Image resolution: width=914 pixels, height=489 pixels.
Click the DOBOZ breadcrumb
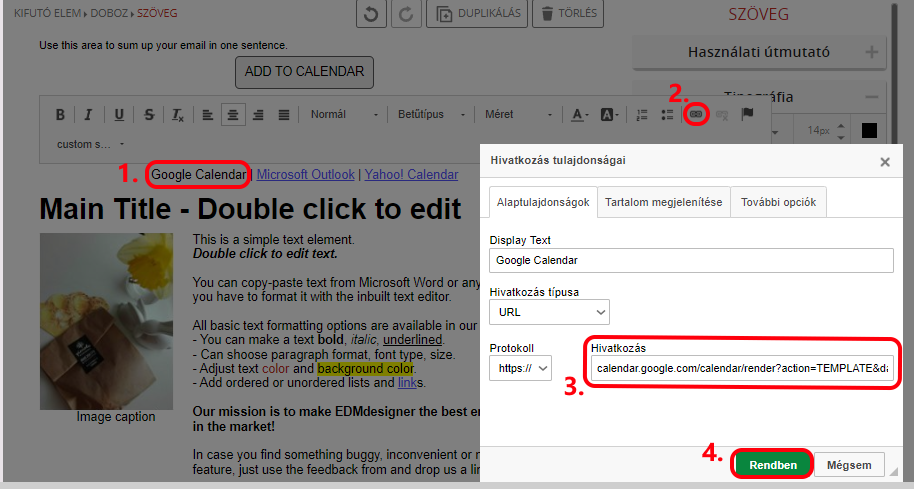coord(108,13)
